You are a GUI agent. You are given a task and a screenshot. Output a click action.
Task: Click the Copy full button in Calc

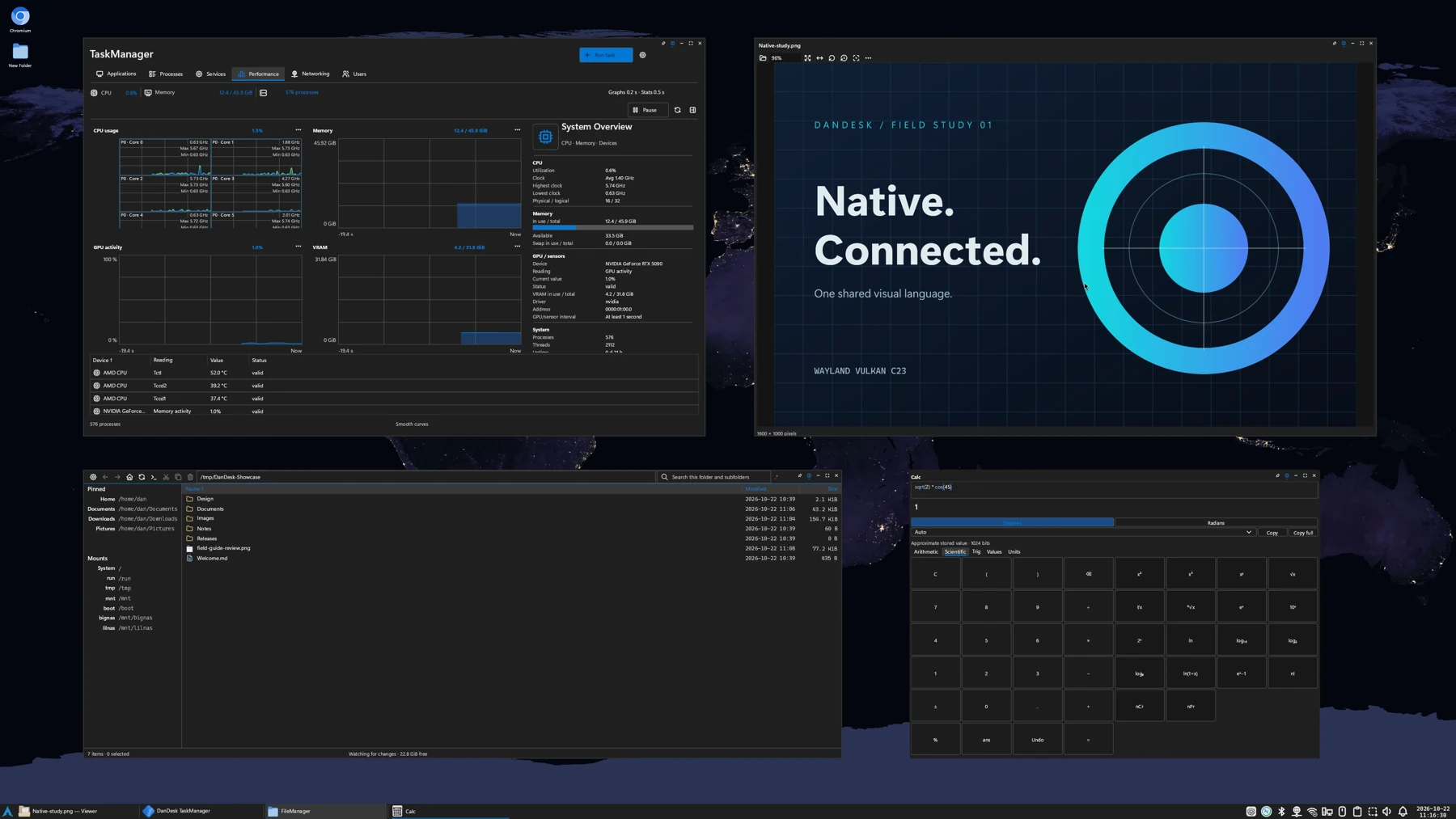(x=1303, y=533)
